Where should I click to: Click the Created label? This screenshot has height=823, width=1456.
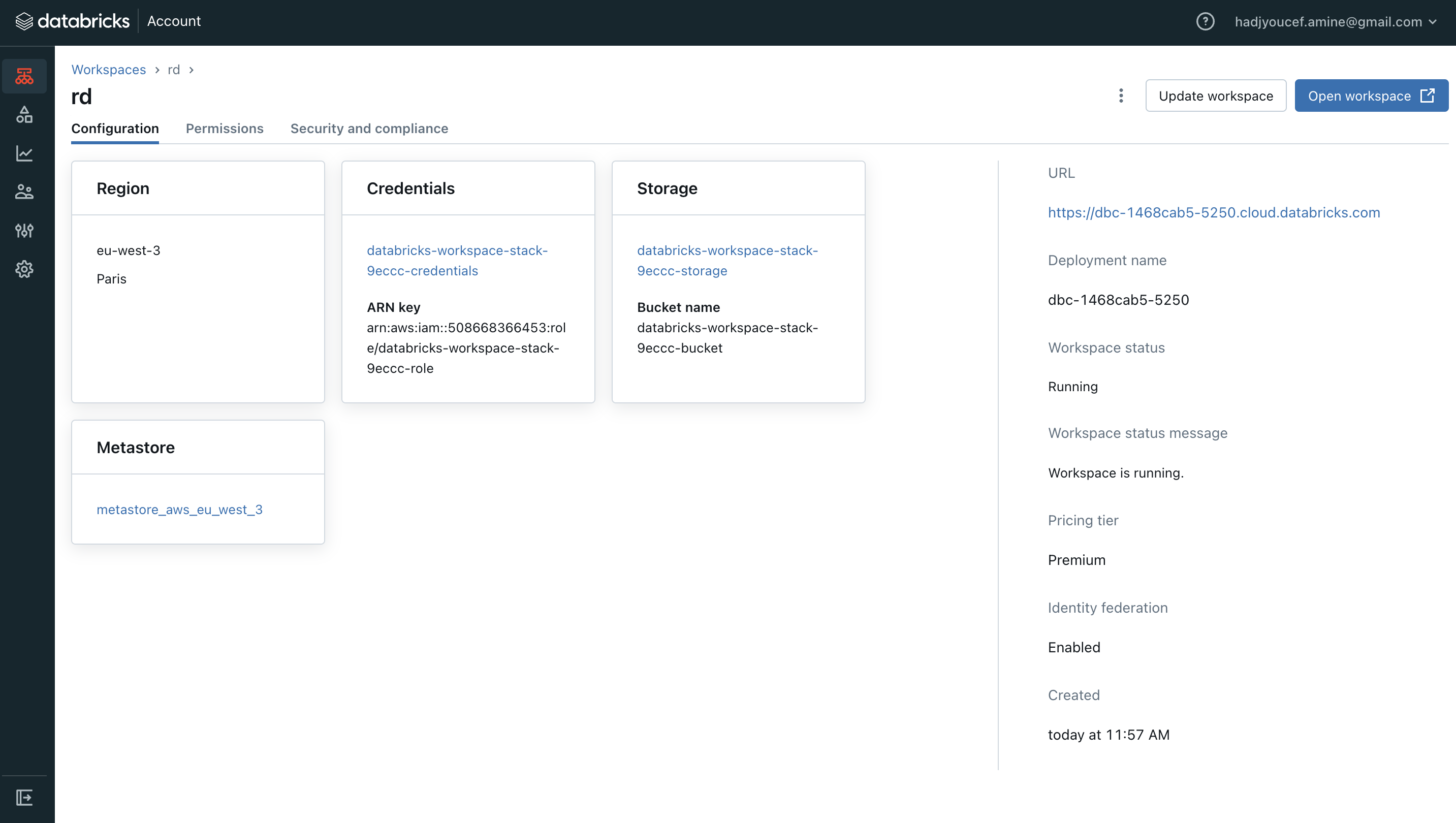pos(1073,694)
